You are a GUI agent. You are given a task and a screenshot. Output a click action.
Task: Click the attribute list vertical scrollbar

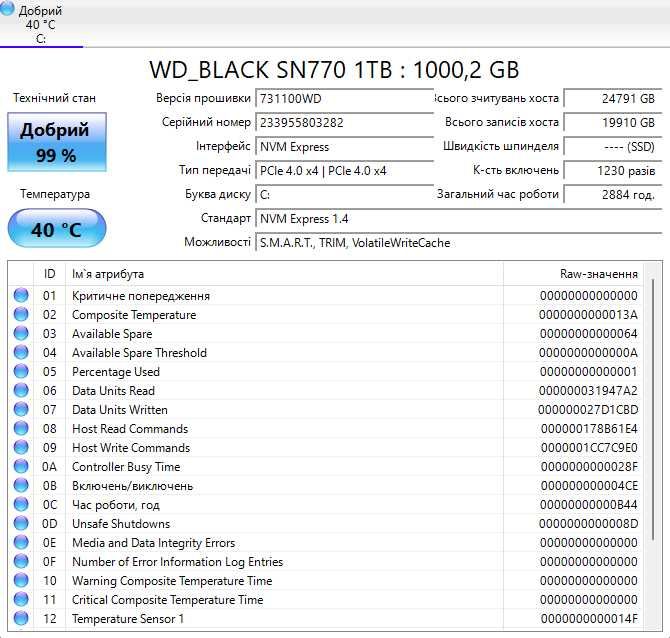pyautogui.click(x=653, y=409)
